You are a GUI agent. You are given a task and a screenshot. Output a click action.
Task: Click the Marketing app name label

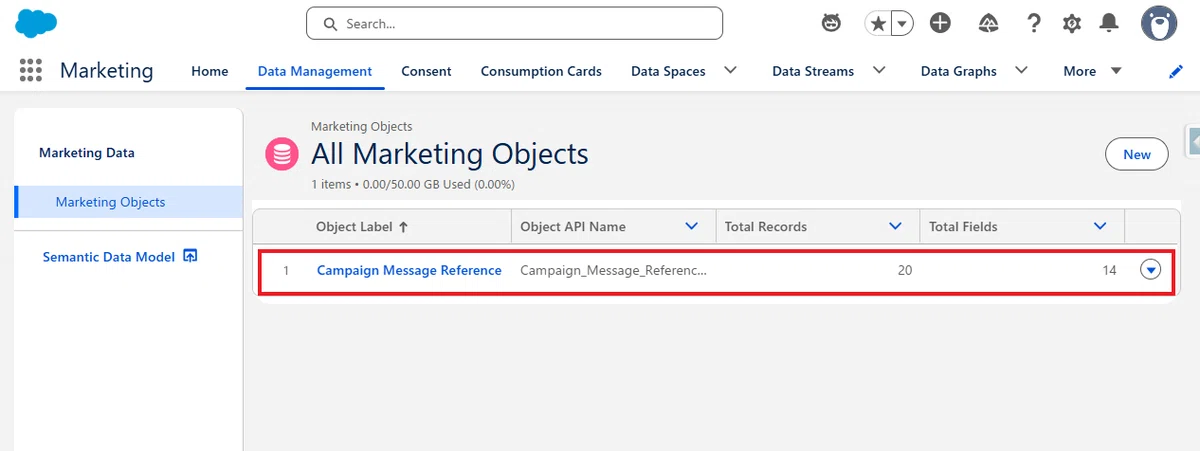[107, 71]
